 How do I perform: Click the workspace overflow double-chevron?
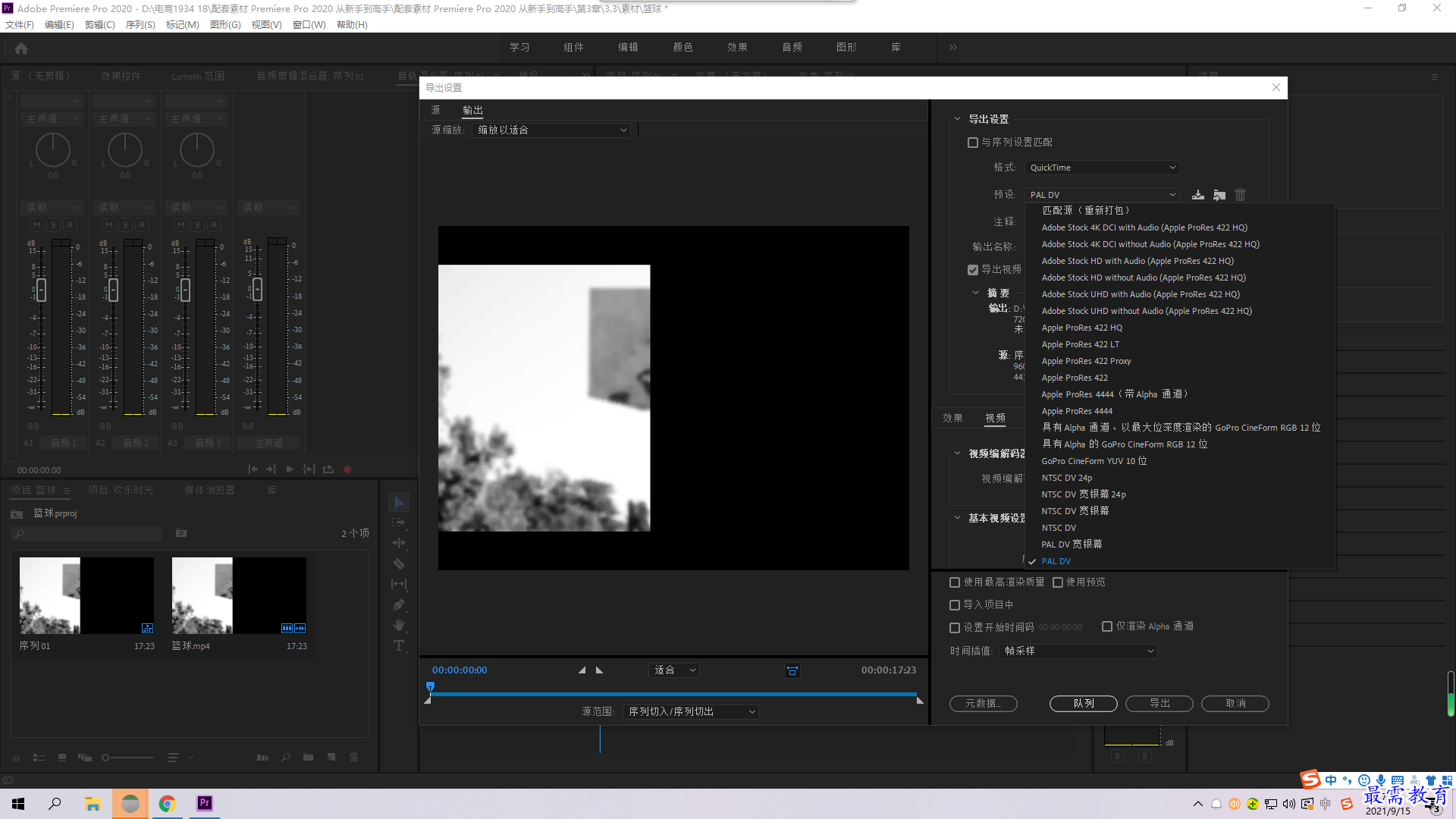(x=953, y=47)
